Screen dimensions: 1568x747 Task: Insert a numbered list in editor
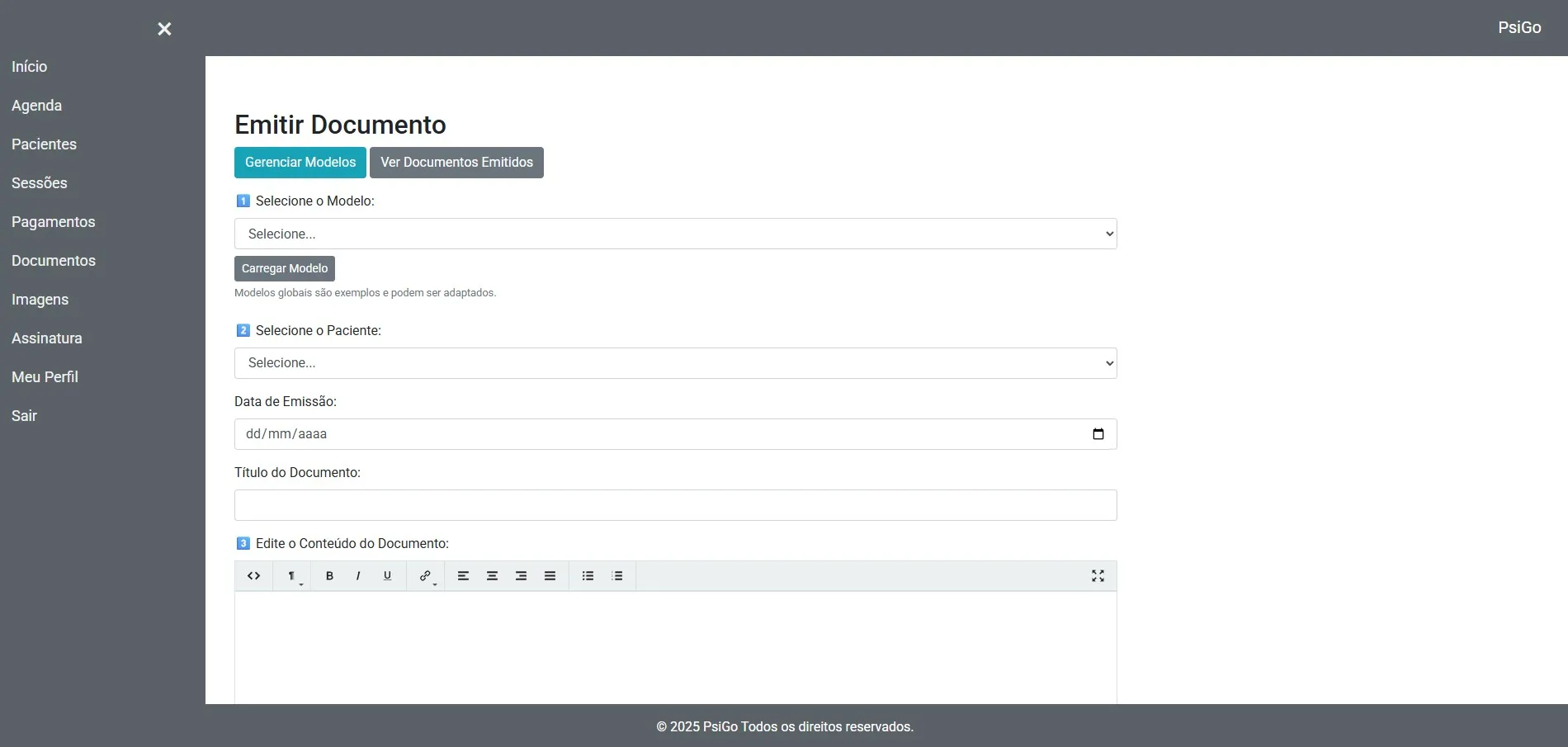(616, 576)
